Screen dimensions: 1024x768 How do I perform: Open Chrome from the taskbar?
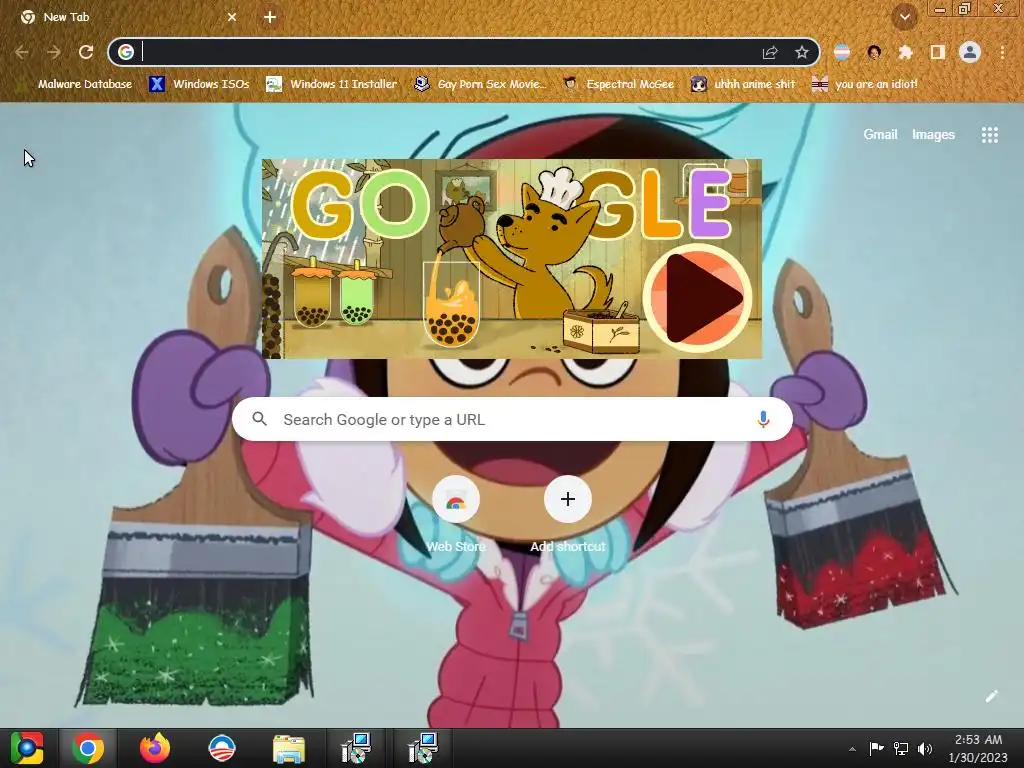coord(88,748)
